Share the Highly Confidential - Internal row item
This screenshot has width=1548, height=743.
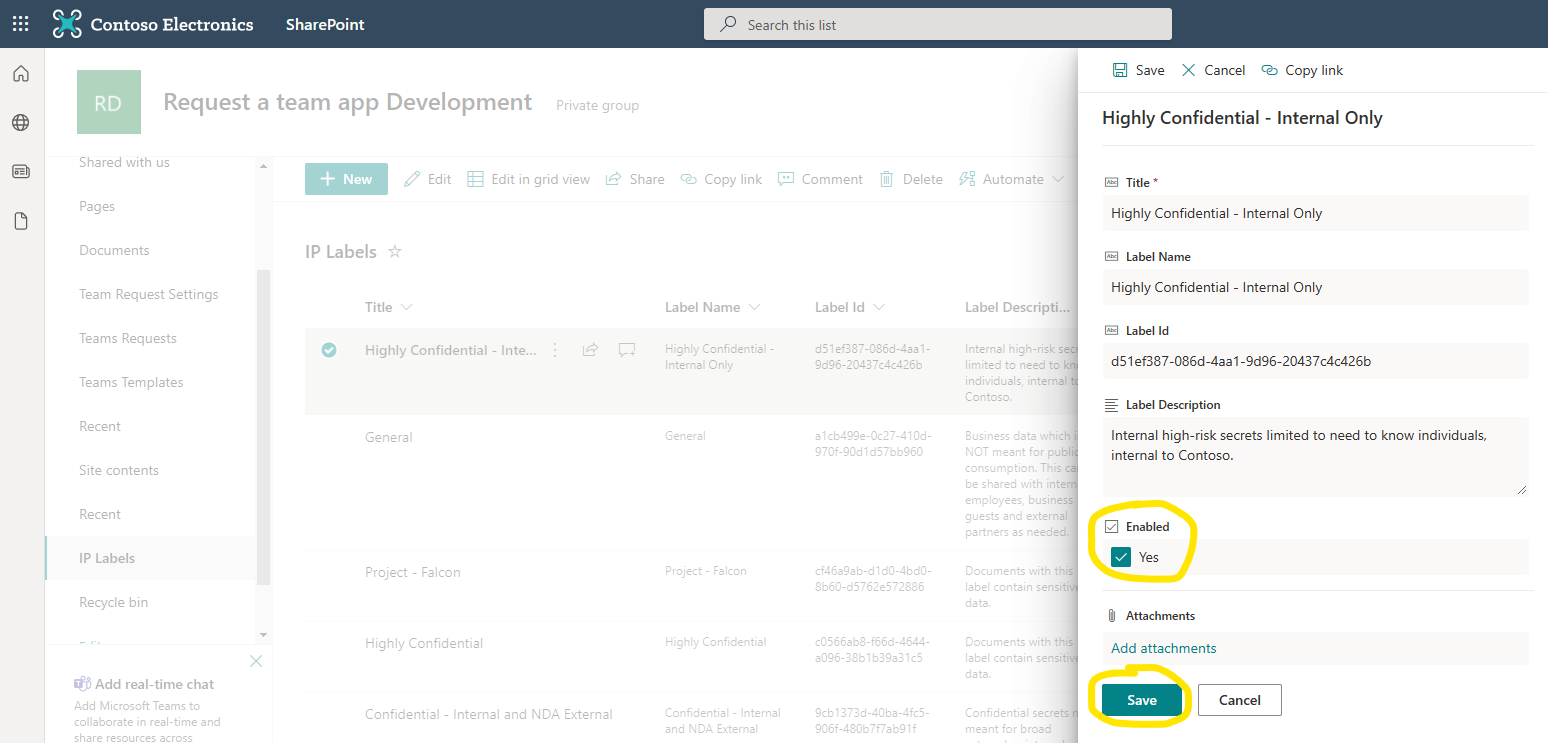pyautogui.click(x=590, y=350)
